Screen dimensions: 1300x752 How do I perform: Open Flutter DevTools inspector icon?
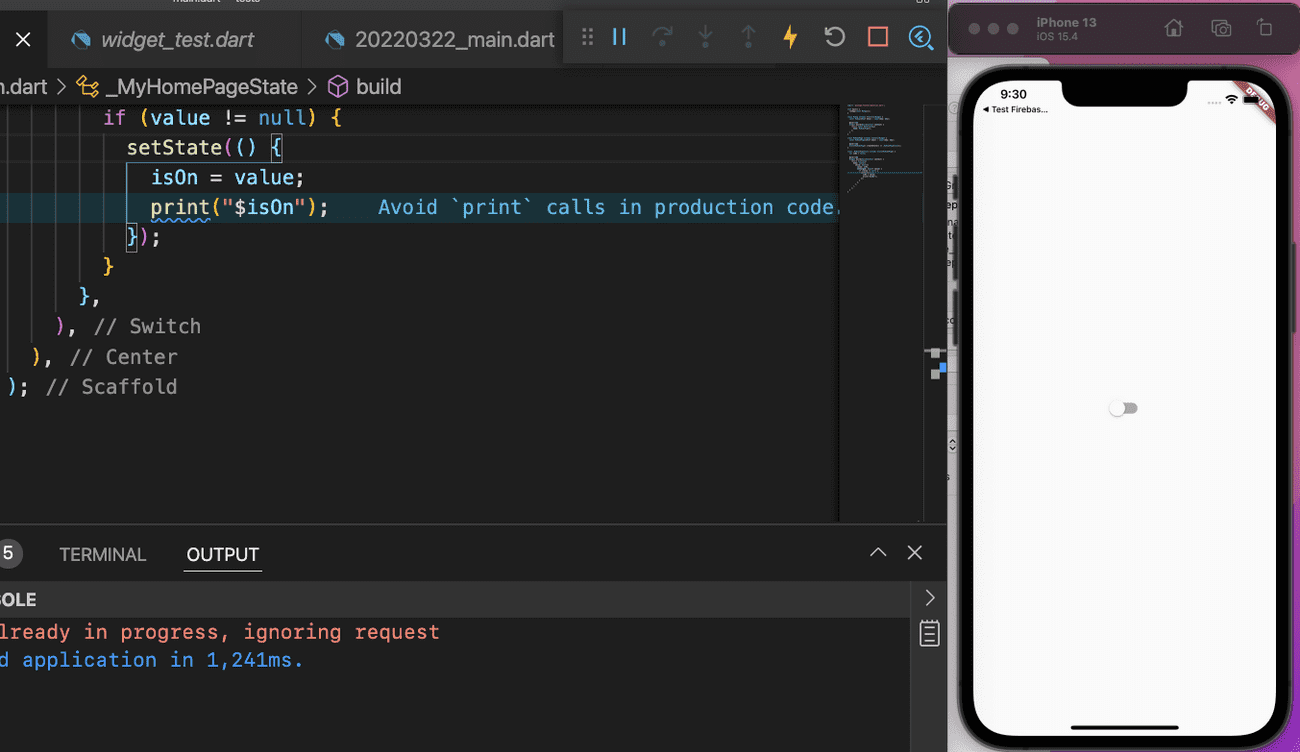click(x=920, y=37)
